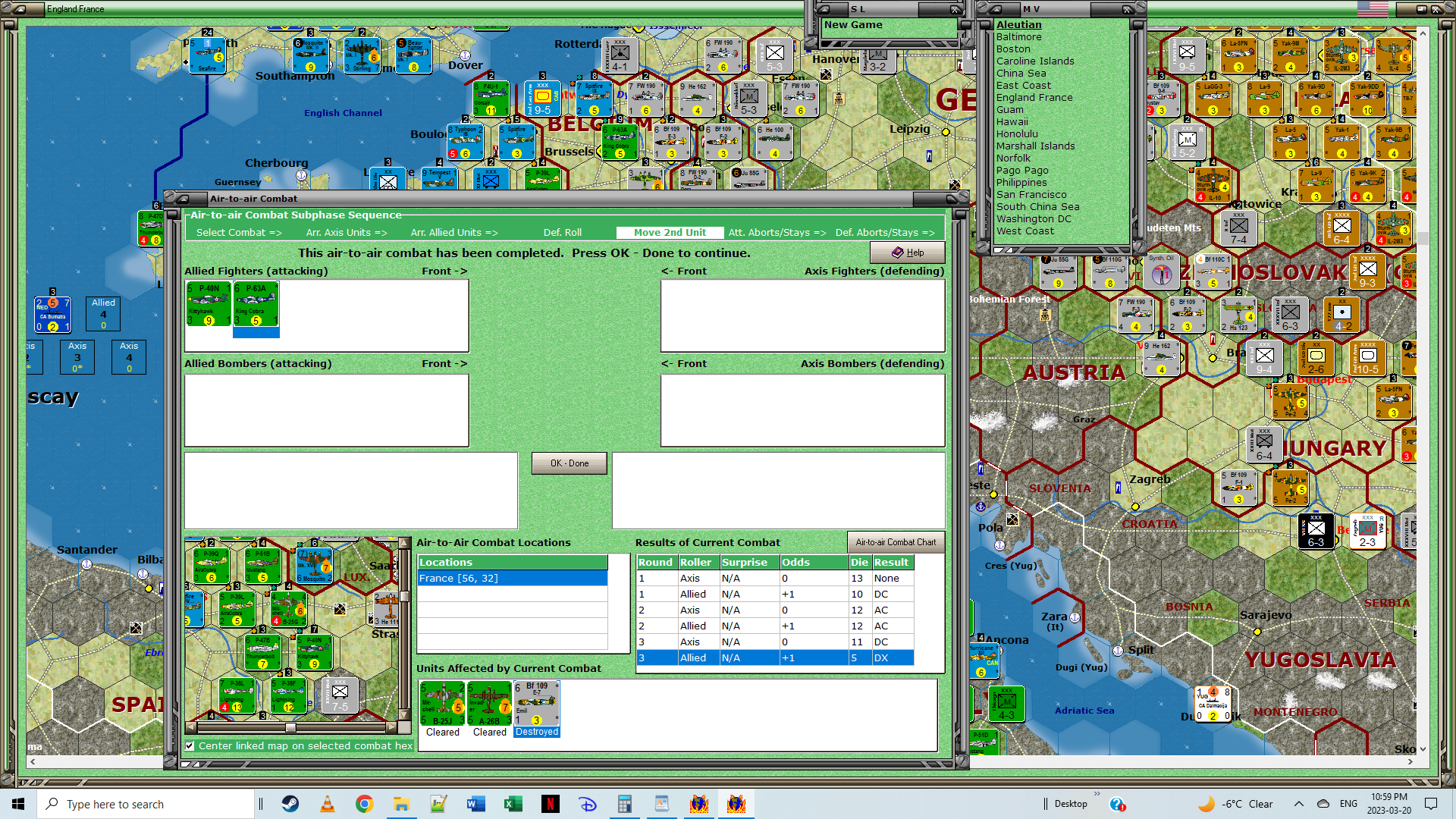Click the Axis 3 status box
The width and height of the screenshot is (1456, 819).
(77, 356)
